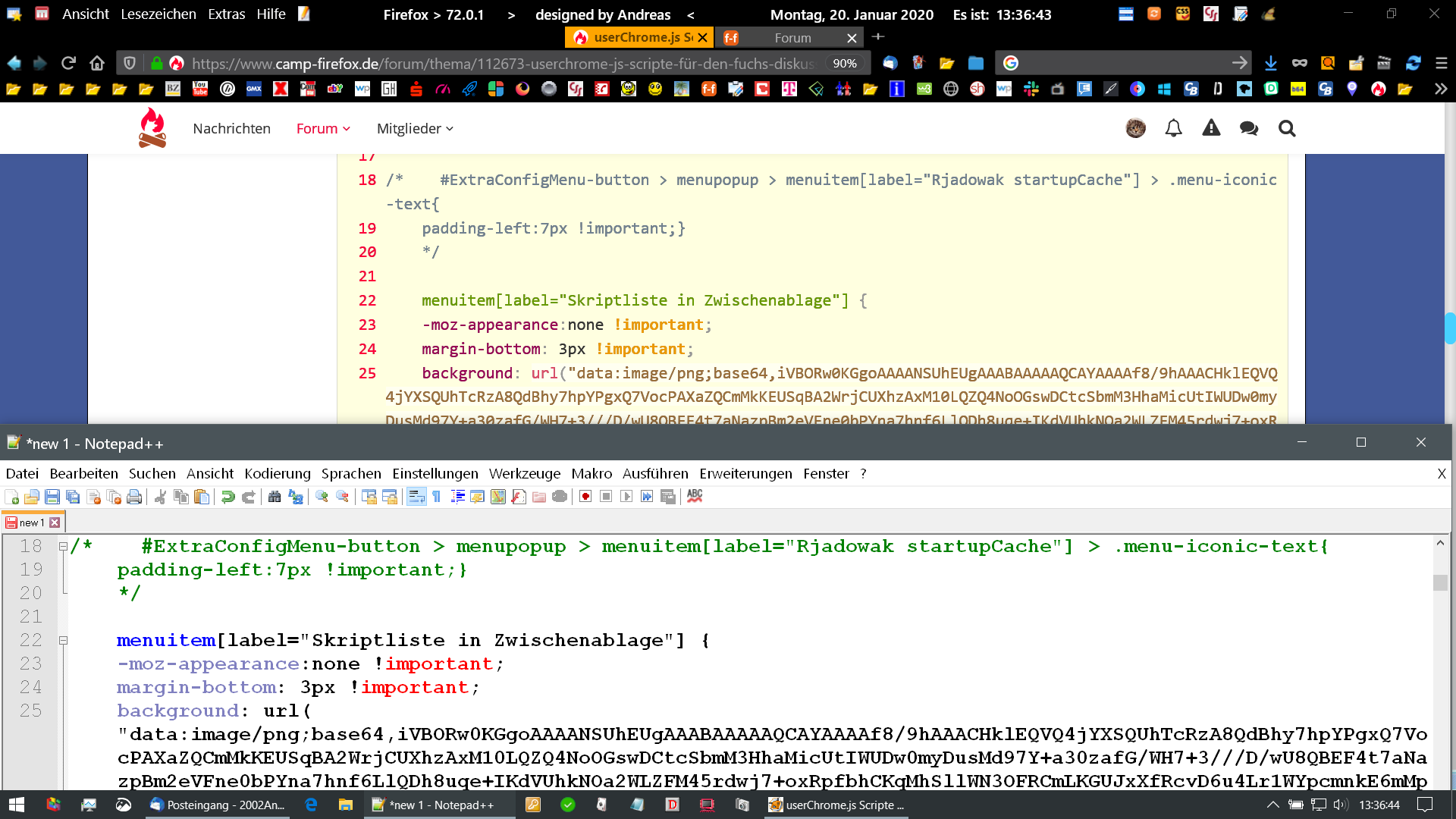Open the Nachrichten link
This screenshot has width=1456, height=819.
[231, 129]
